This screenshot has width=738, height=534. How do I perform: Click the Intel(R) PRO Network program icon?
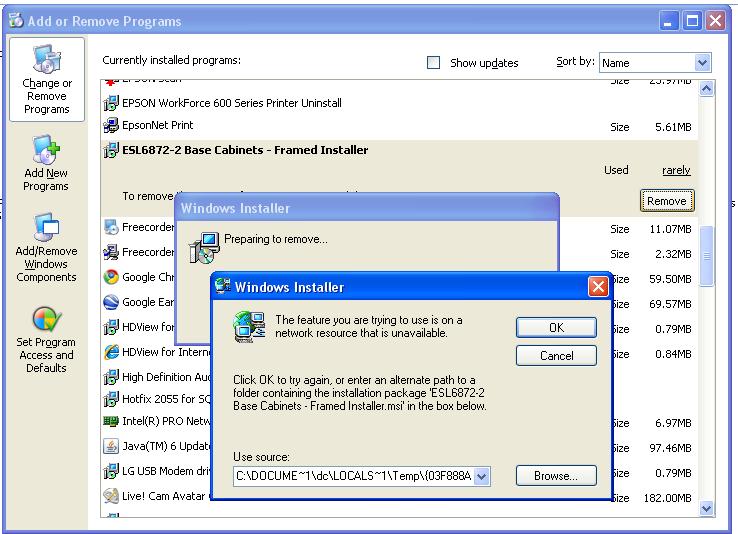[111, 421]
